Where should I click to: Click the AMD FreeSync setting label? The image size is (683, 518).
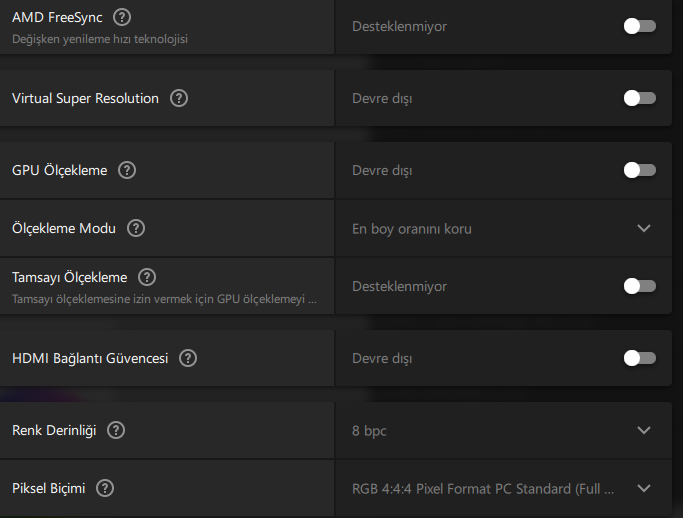[x=57, y=17]
